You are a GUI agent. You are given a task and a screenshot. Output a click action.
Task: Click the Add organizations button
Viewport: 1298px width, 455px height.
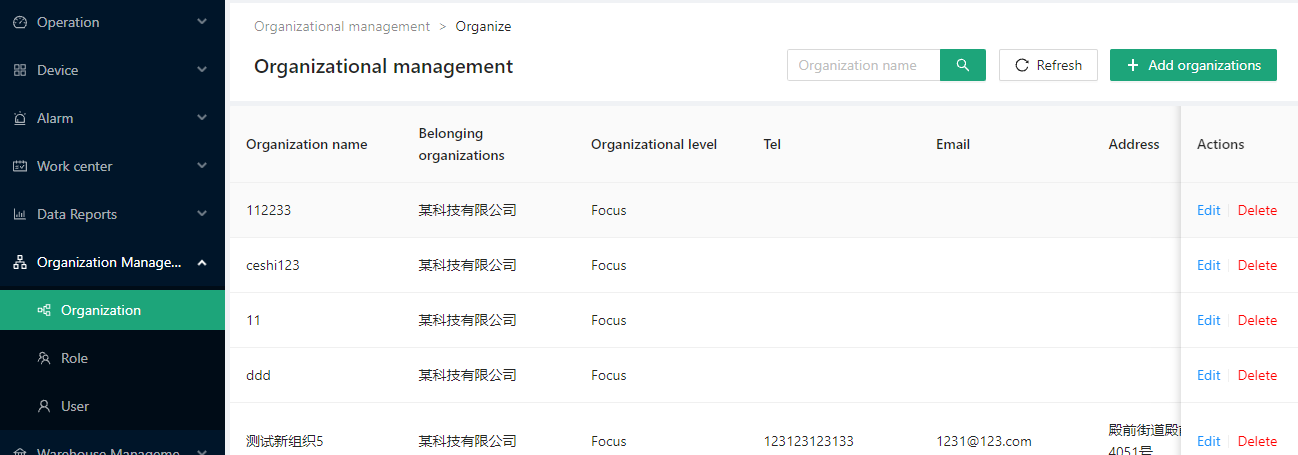tap(1193, 65)
